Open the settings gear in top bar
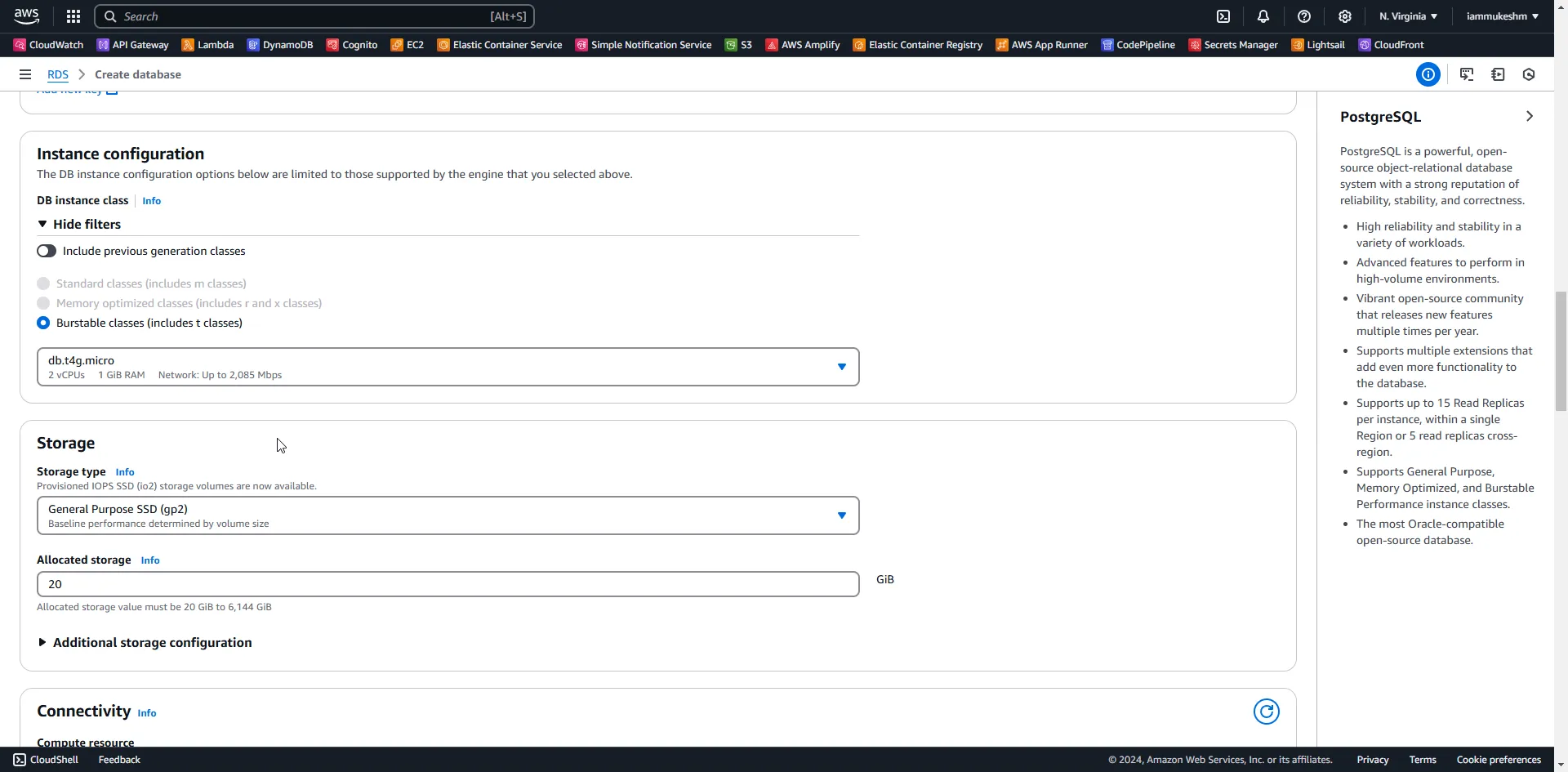Image resolution: width=1568 pixels, height=772 pixels. (1344, 16)
